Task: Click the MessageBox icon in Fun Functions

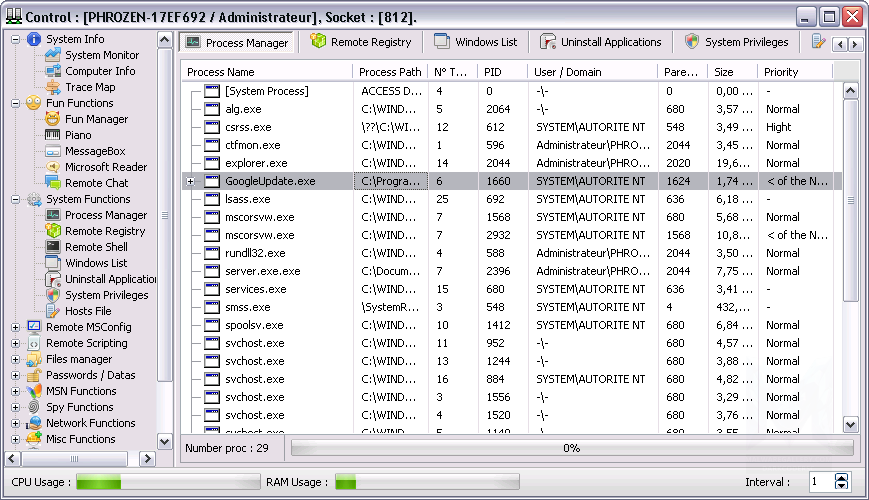Action: 53,151
